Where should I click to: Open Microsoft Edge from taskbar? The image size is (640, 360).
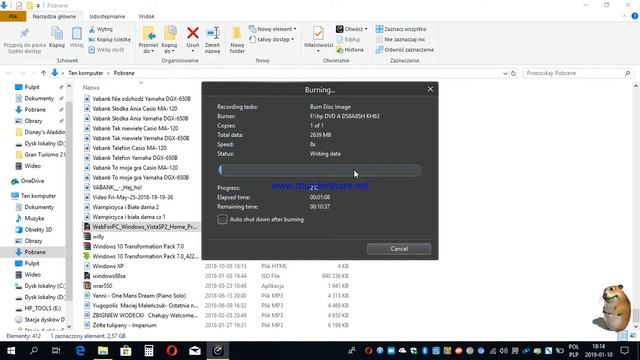tap(80, 351)
